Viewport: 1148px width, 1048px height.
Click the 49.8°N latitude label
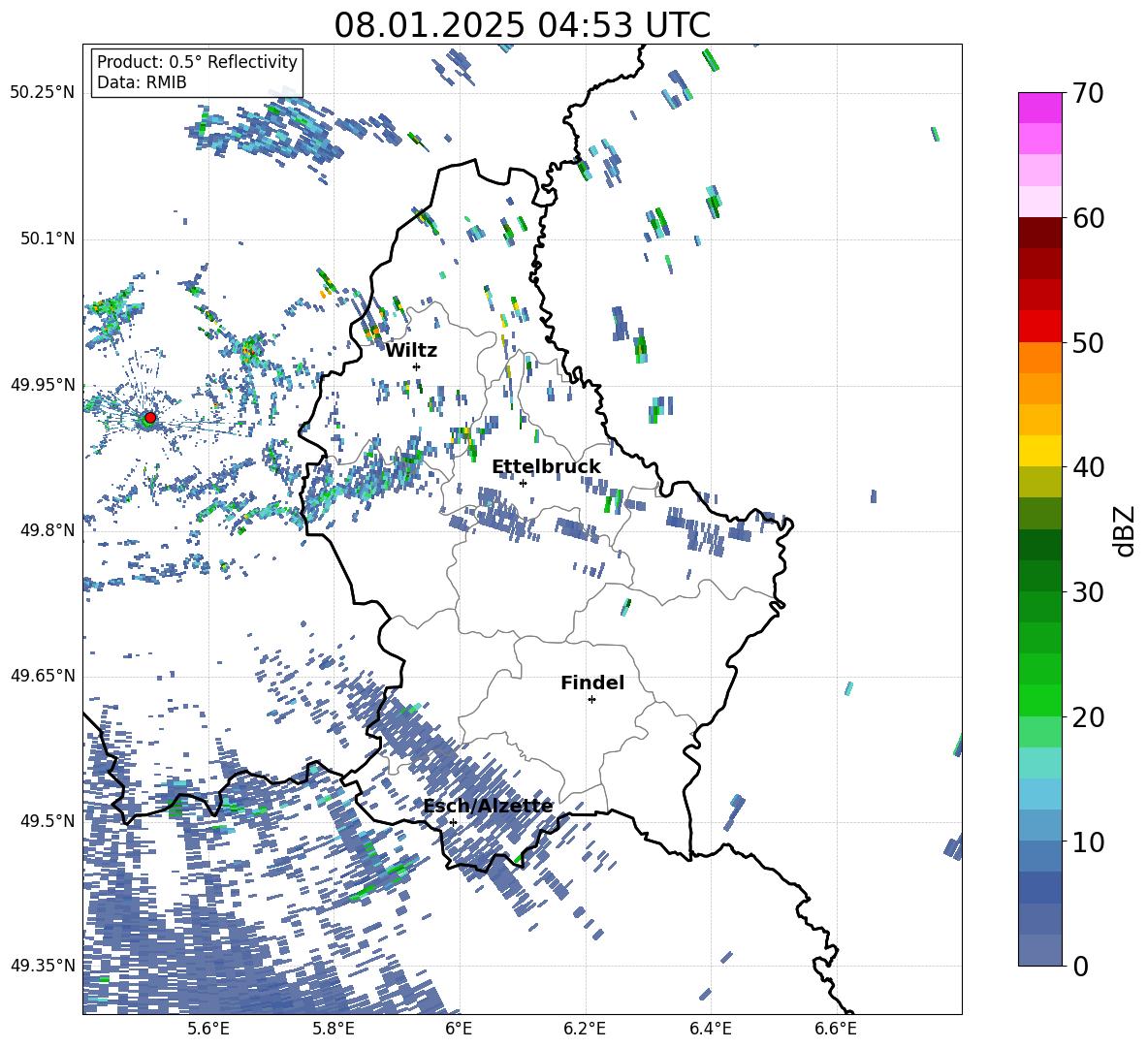(x=47, y=530)
